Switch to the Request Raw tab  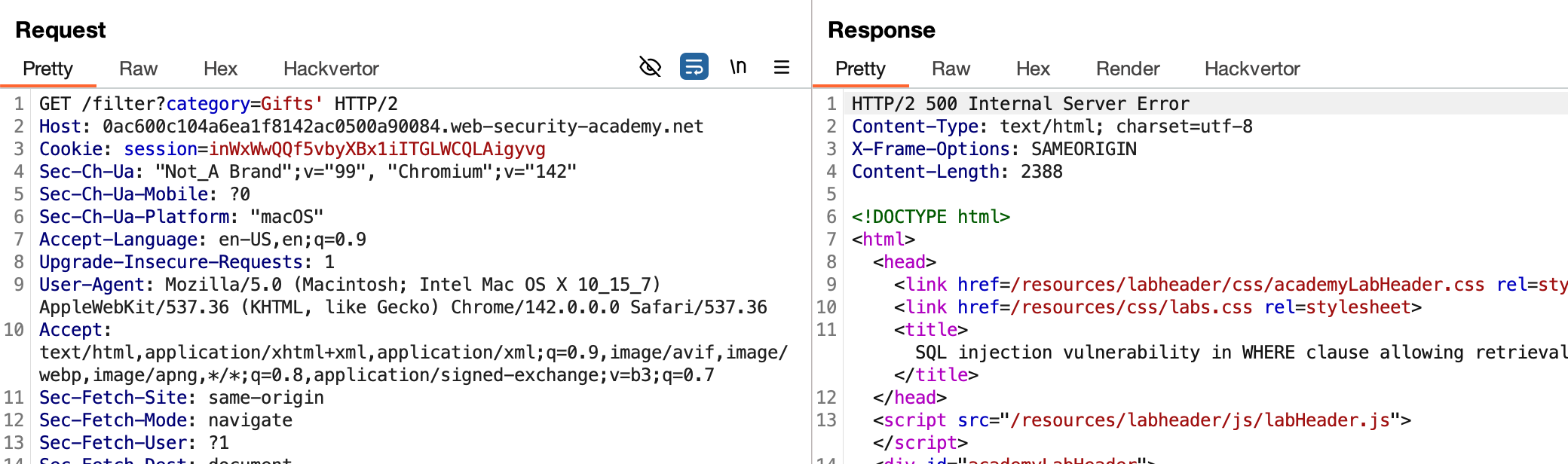tap(138, 69)
